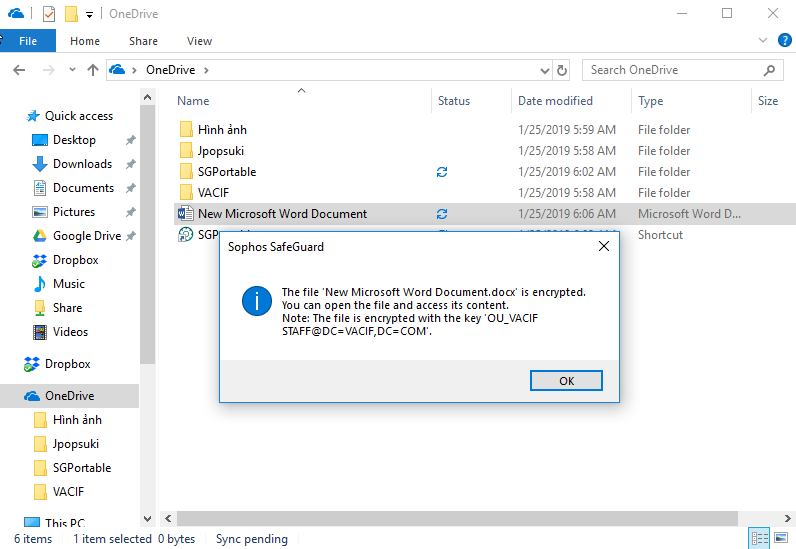Open Downloads in Quick access
Image resolution: width=796 pixels, height=549 pixels.
[82, 164]
